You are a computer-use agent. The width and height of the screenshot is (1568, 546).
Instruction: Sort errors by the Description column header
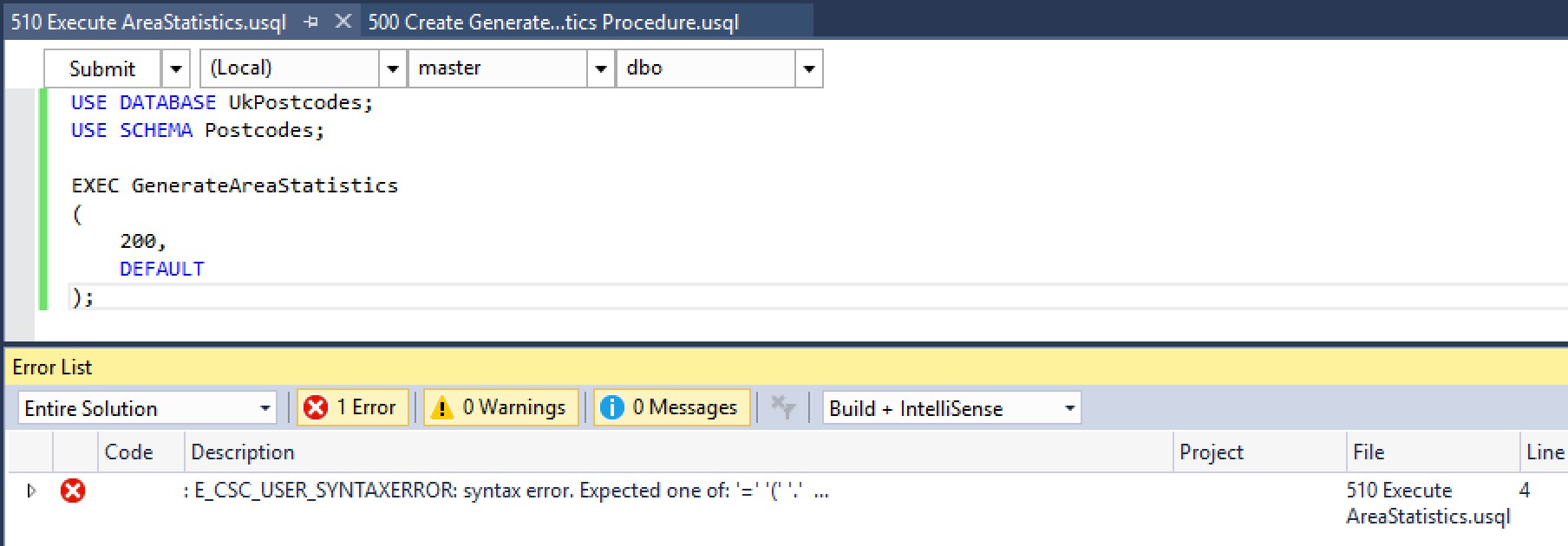point(243,452)
